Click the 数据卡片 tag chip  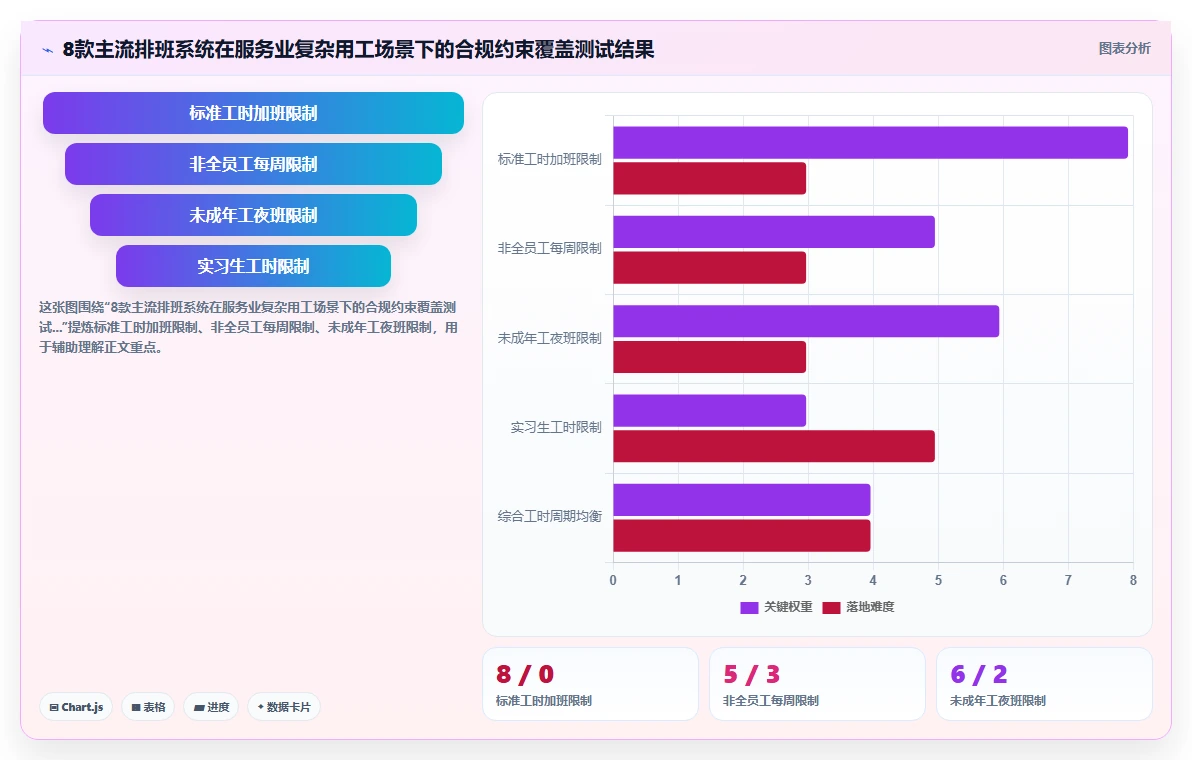click(284, 707)
